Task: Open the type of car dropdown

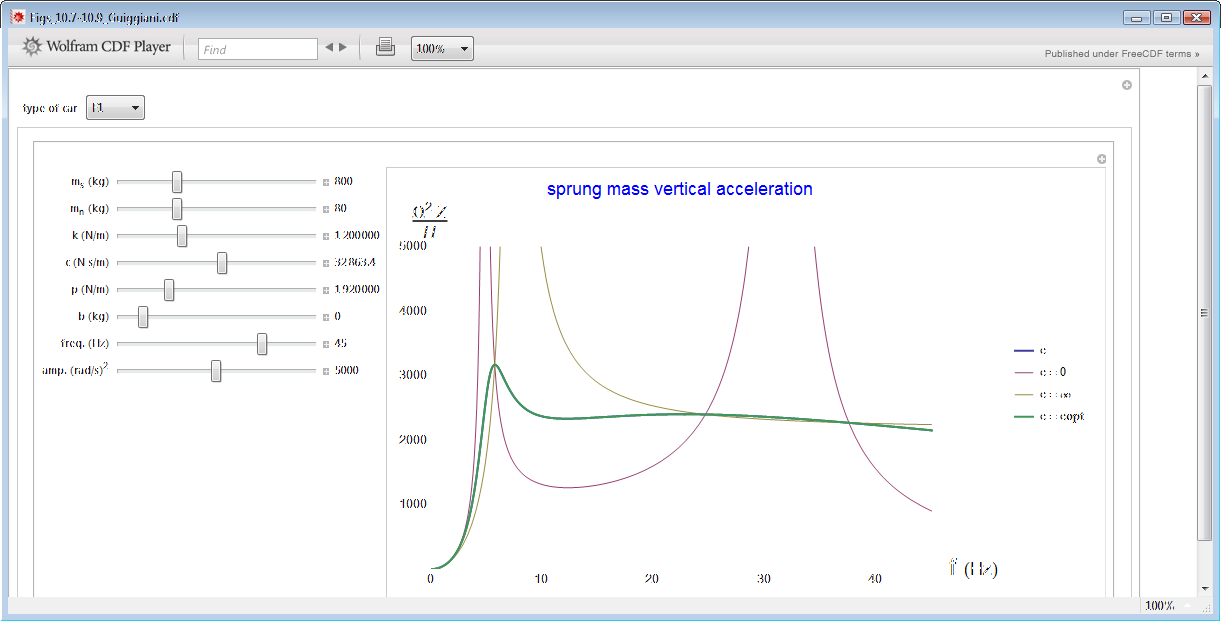Action: point(115,108)
